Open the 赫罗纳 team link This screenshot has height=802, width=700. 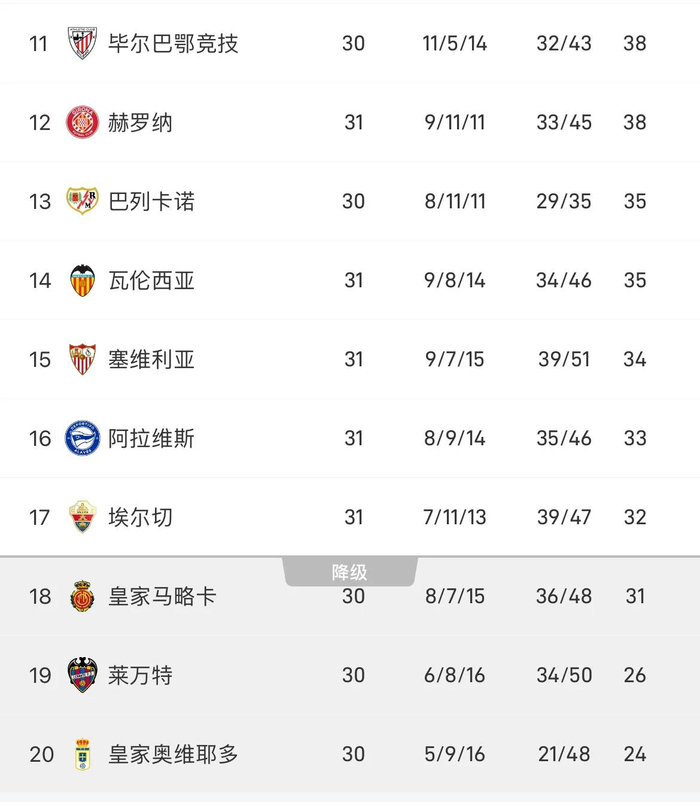[x=140, y=123]
